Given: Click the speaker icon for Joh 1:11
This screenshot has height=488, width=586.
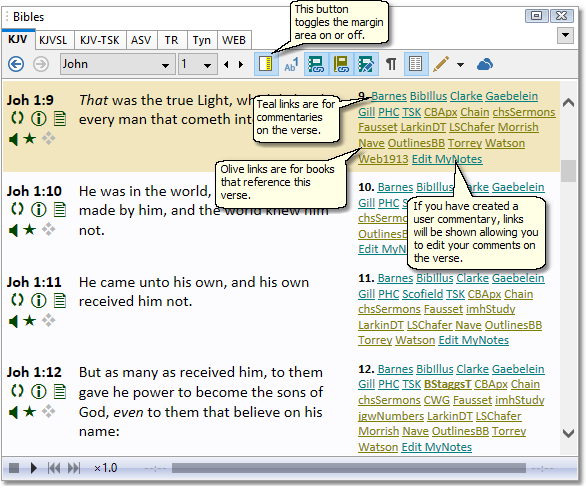Looking at the screenshot, I should coord(13,321).
